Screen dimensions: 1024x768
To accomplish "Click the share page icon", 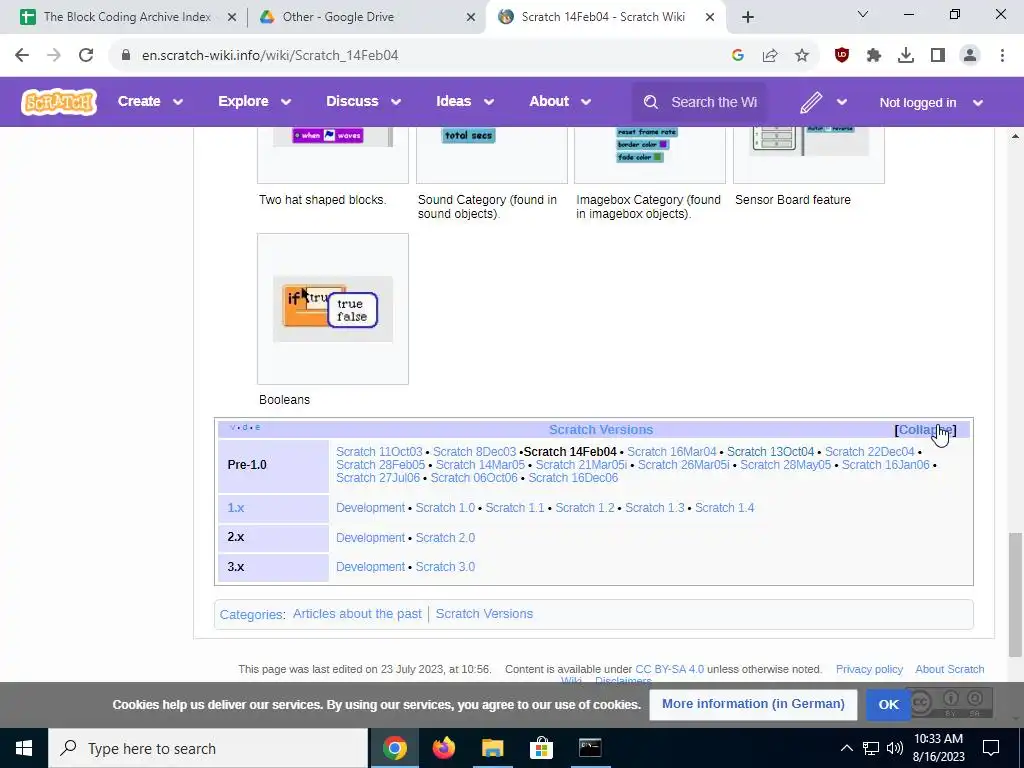I will tap(770, 56).
